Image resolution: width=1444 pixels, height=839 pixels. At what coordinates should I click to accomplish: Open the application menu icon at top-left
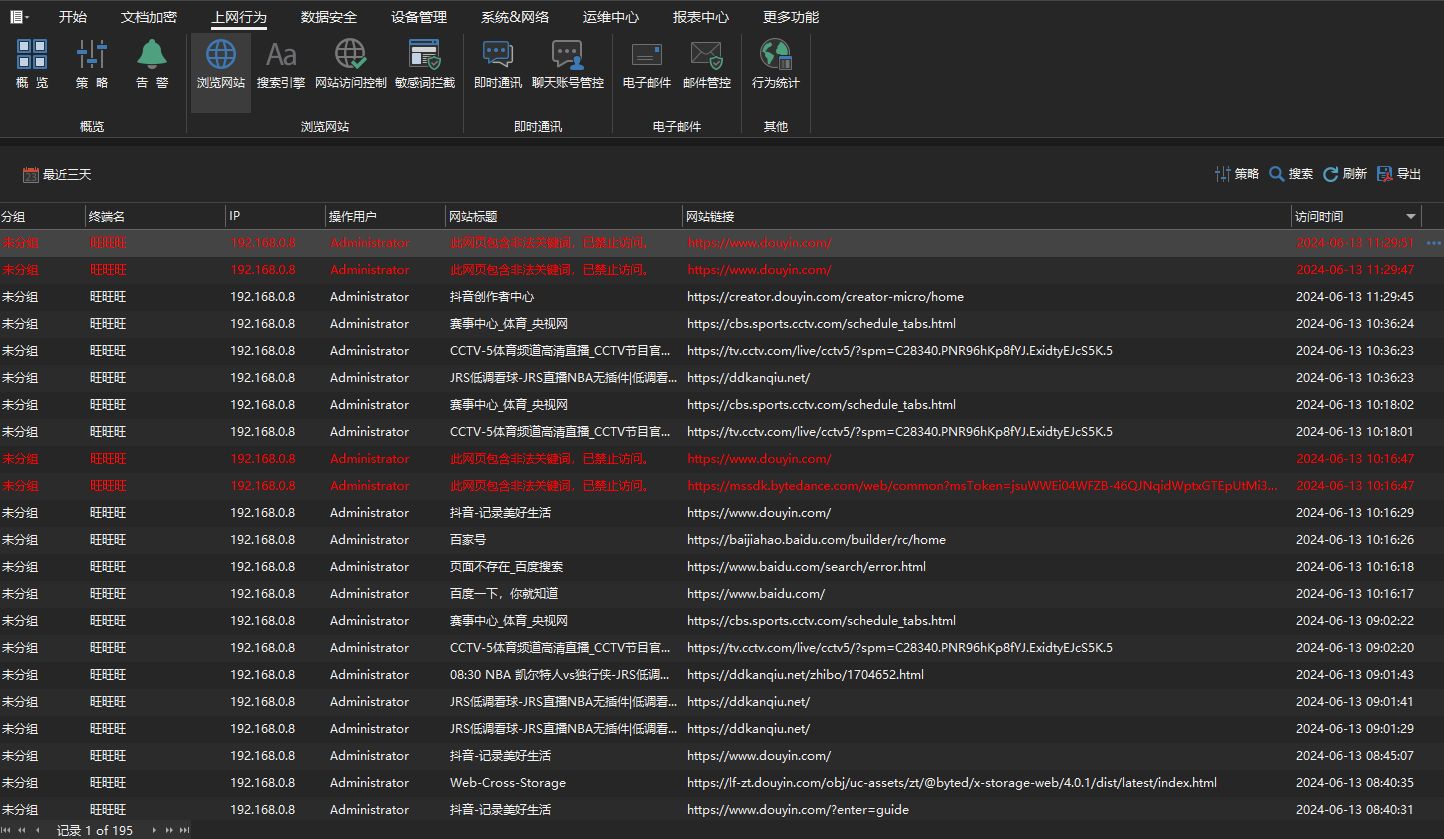click(x=19, y=17)
